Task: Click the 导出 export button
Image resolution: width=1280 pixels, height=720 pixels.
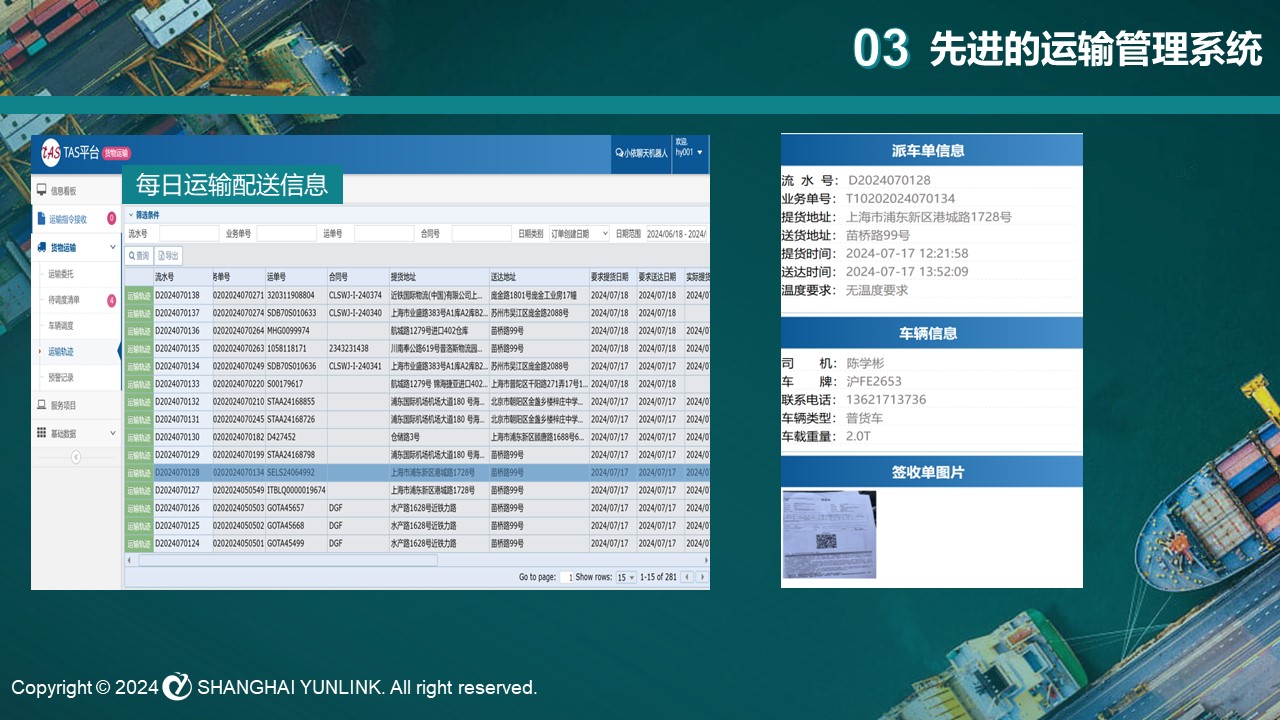Action: 168,256
